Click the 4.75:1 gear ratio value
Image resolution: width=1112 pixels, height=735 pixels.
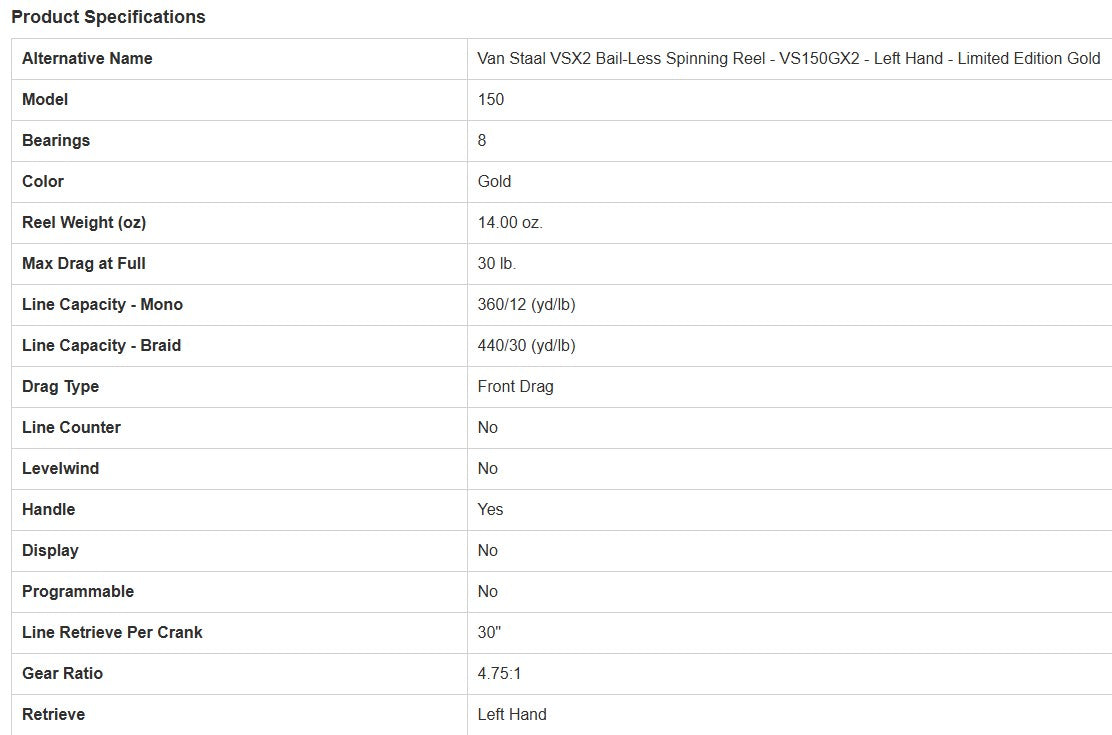tap(499, 673)
